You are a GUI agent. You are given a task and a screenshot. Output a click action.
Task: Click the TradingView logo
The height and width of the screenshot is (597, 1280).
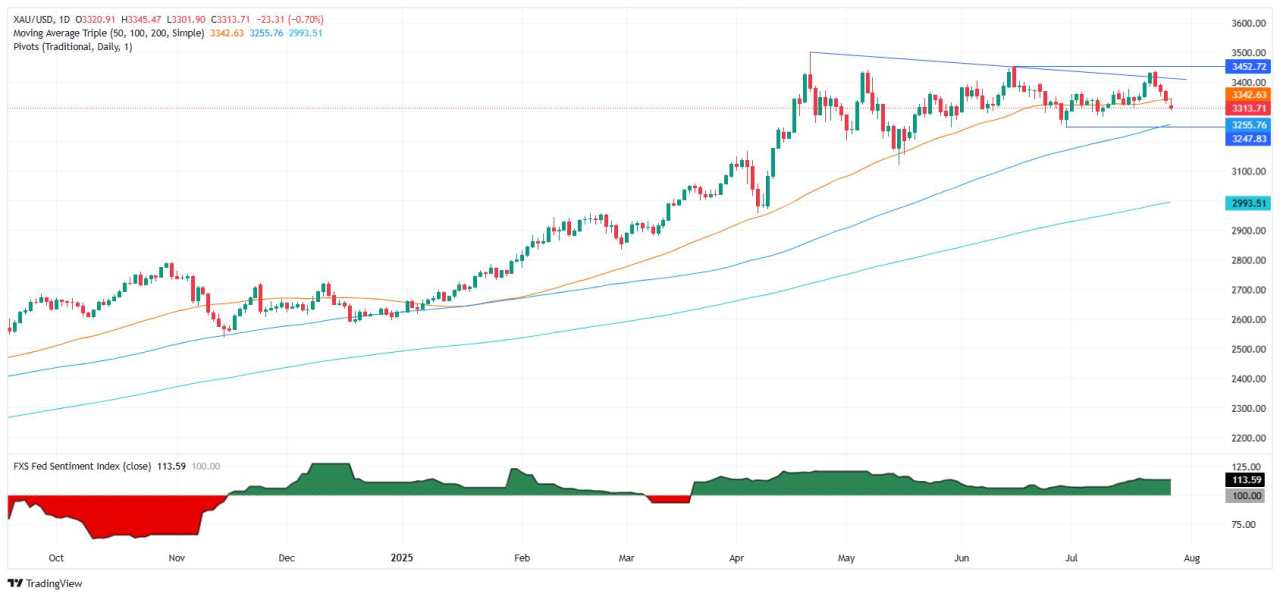(46, 583)
